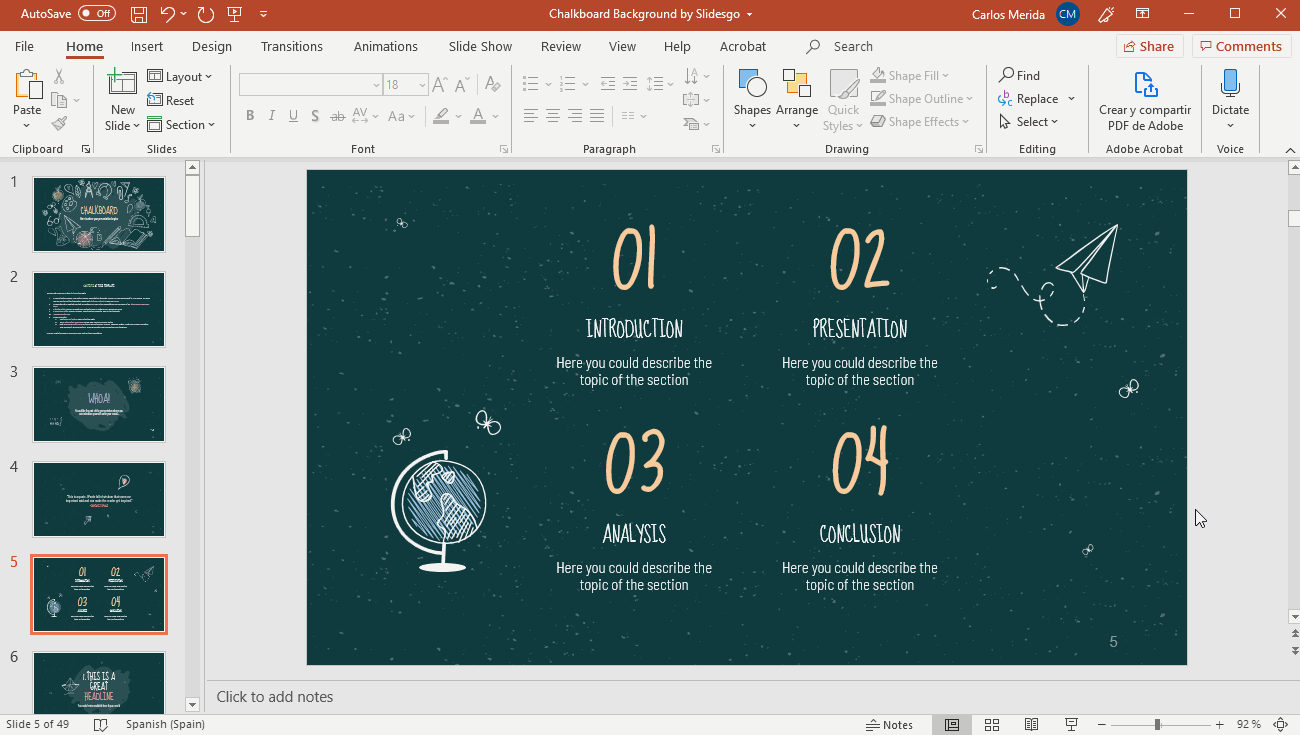Activate the Format Painter brush
Image resolution: width=1300 pixels, height=735 pixels.
(59, 124)
